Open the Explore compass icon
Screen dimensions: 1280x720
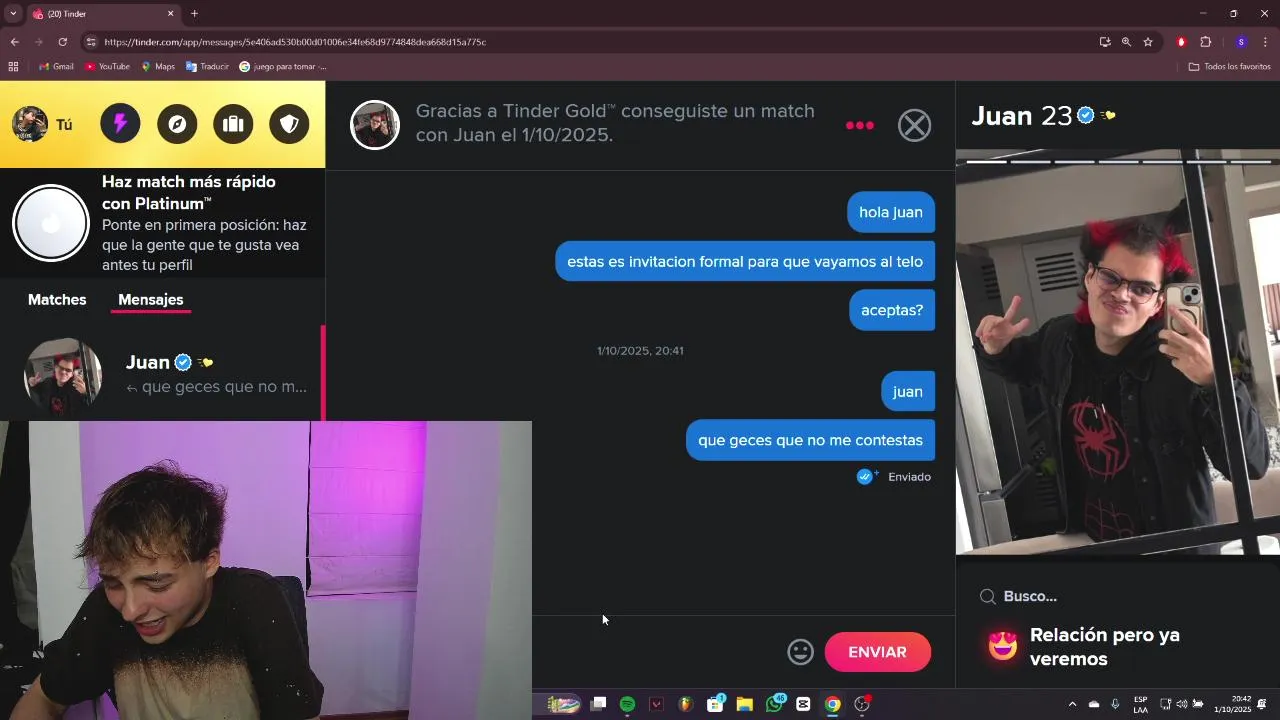coord(177,124)
